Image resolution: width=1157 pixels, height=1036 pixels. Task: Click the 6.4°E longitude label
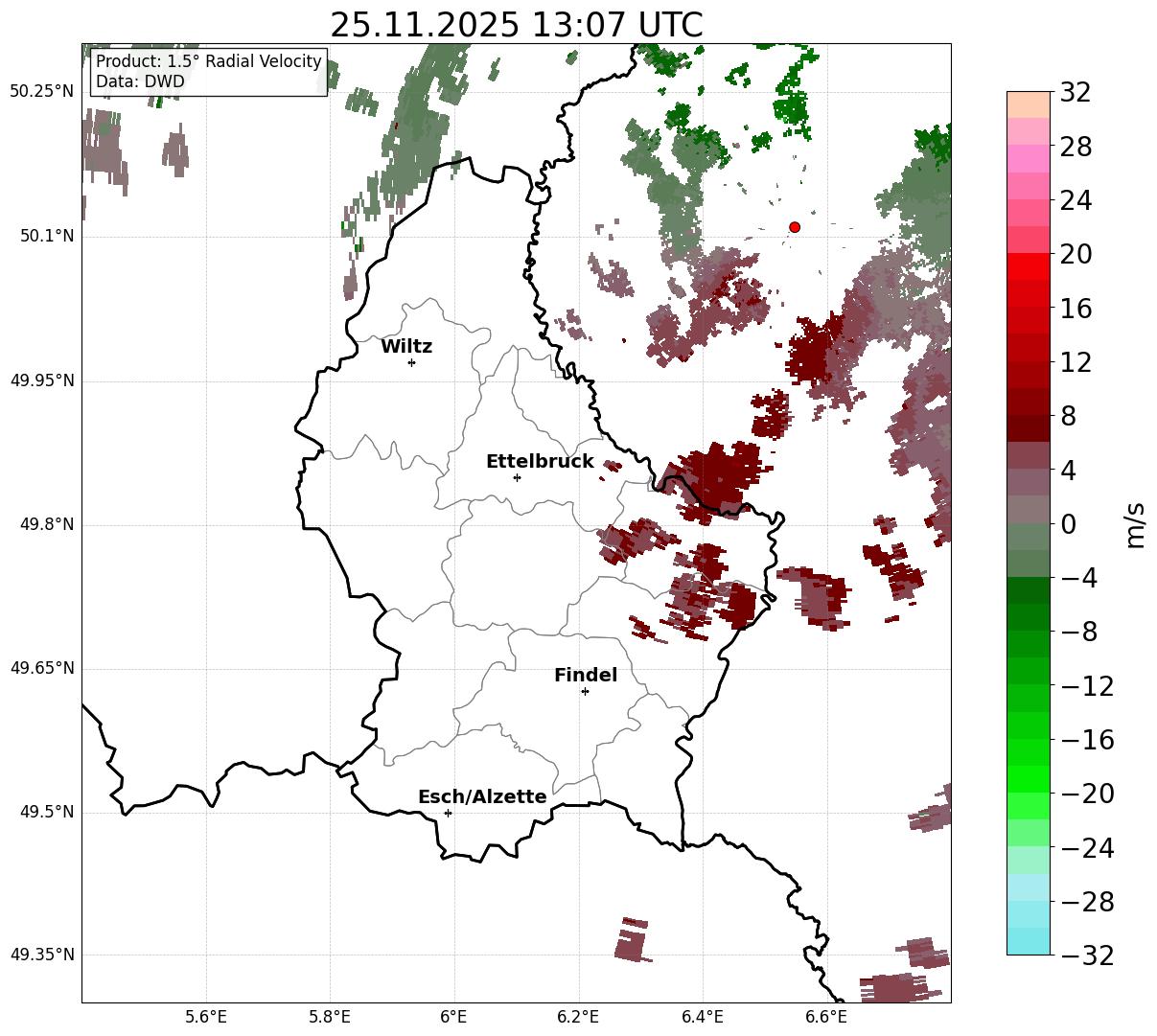point(703,1017)
